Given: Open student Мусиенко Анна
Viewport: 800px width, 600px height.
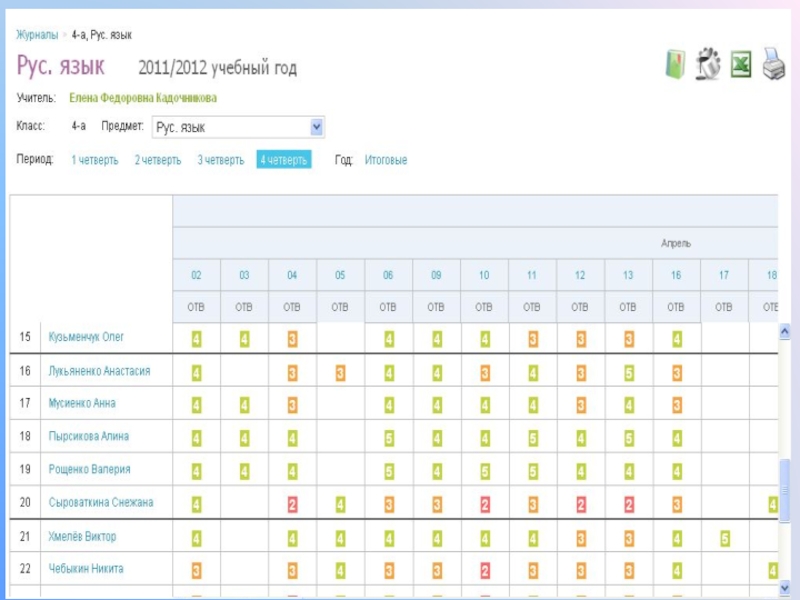Looking at the screenshot, I should 82,404.
